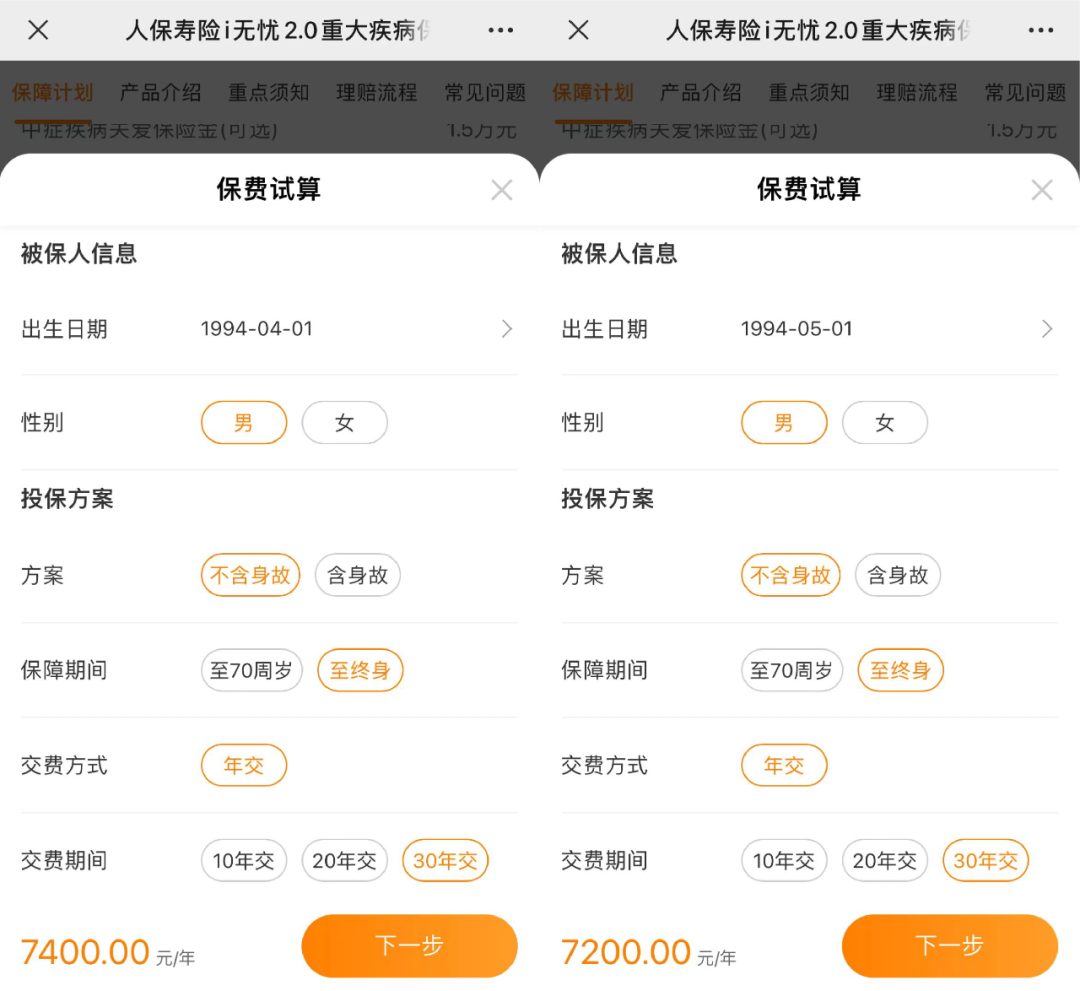1080x991 pixels.
Task: Dismiss the left 保费试算 panel with its X
Action: point(502,190)
